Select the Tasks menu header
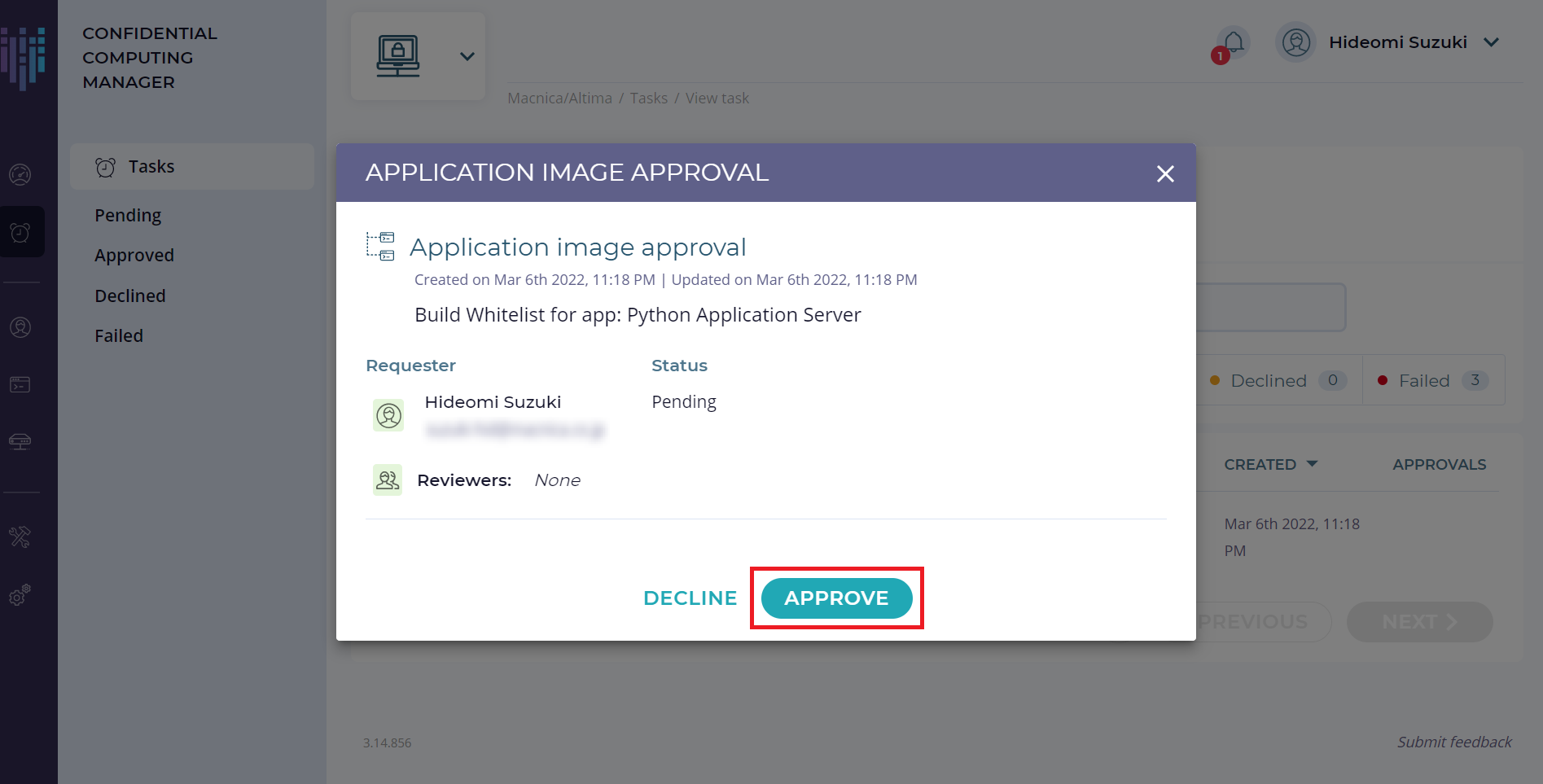The image size is (1543, 784). [x=192, y=167]
